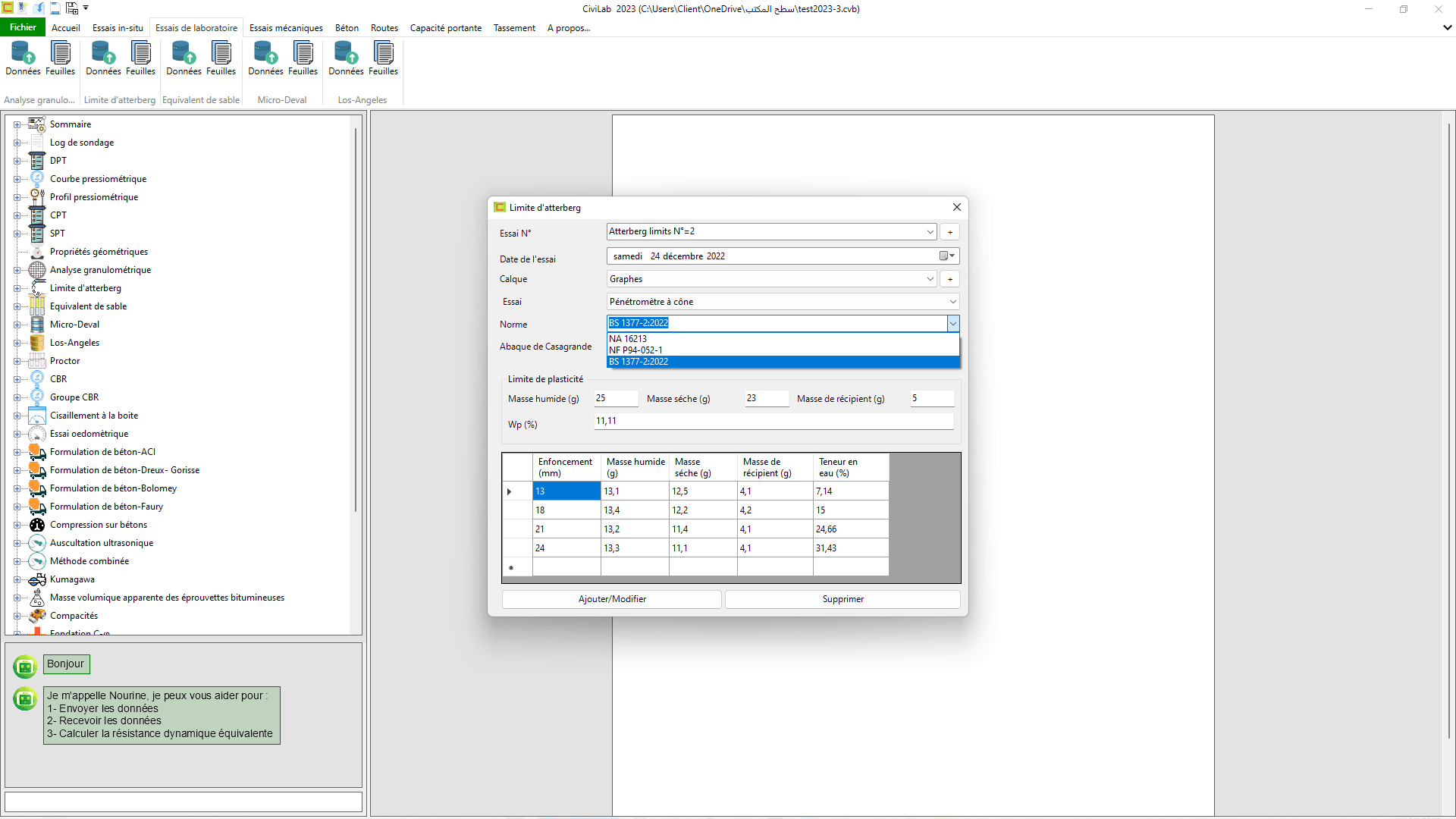Image resolution: width=1456 pixels, height=819 pixels.
Task: Select Equivalent de sable icon in tree
Action: [x=37, y=306]
